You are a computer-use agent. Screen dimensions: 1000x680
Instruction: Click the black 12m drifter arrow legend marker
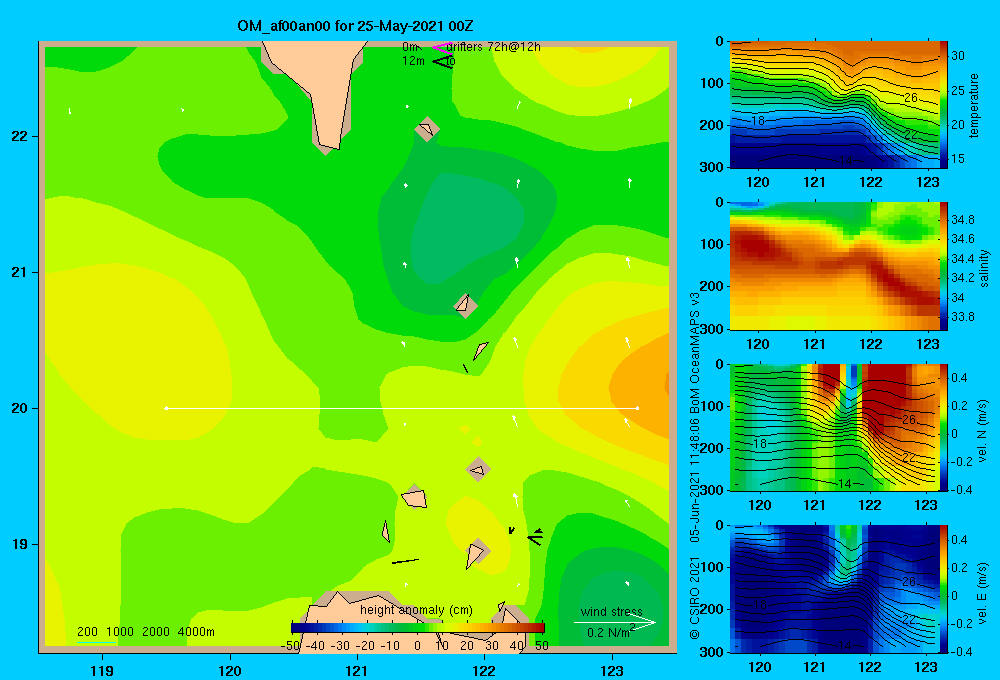(443, 61)
